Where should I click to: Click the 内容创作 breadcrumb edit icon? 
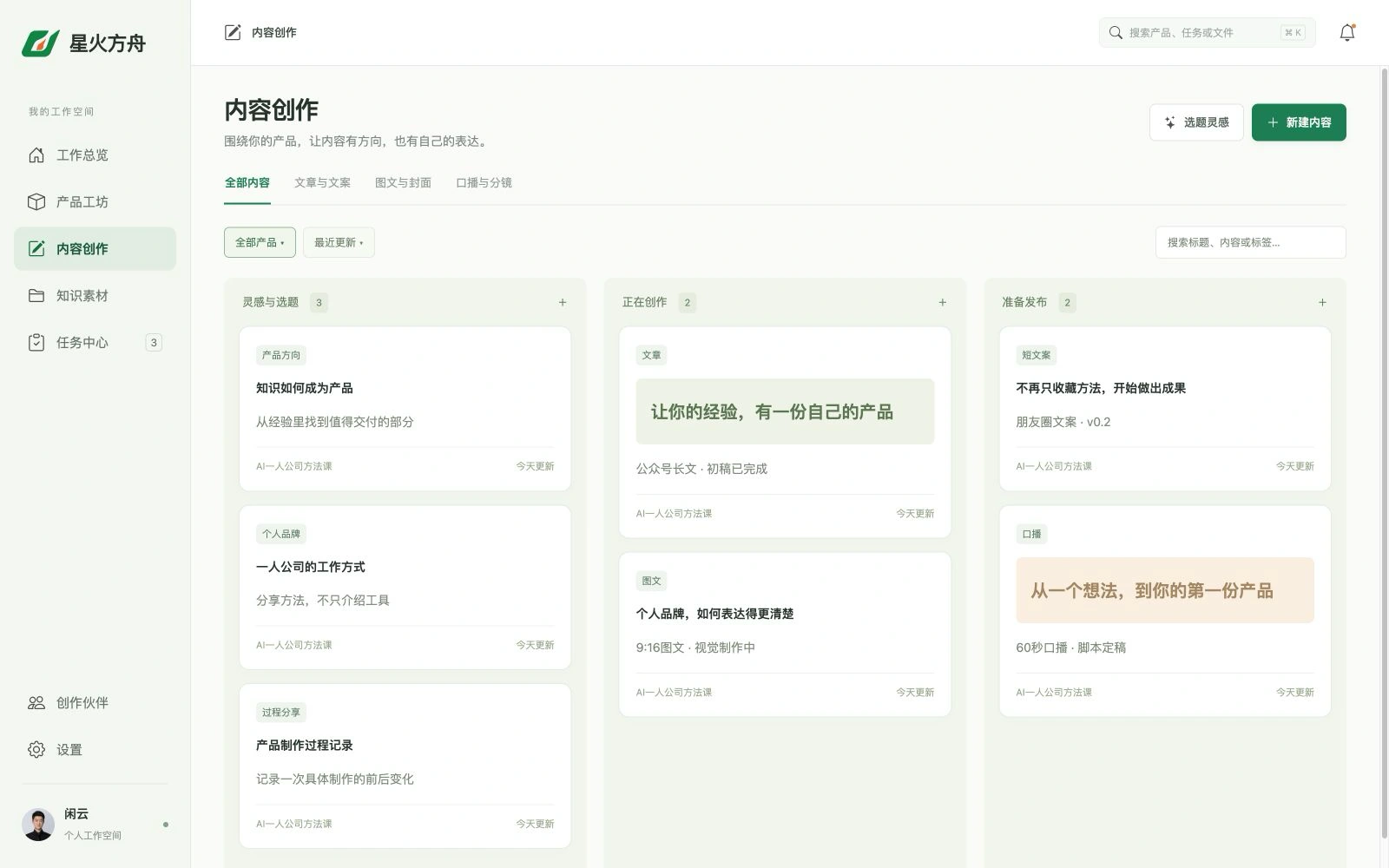233,33
